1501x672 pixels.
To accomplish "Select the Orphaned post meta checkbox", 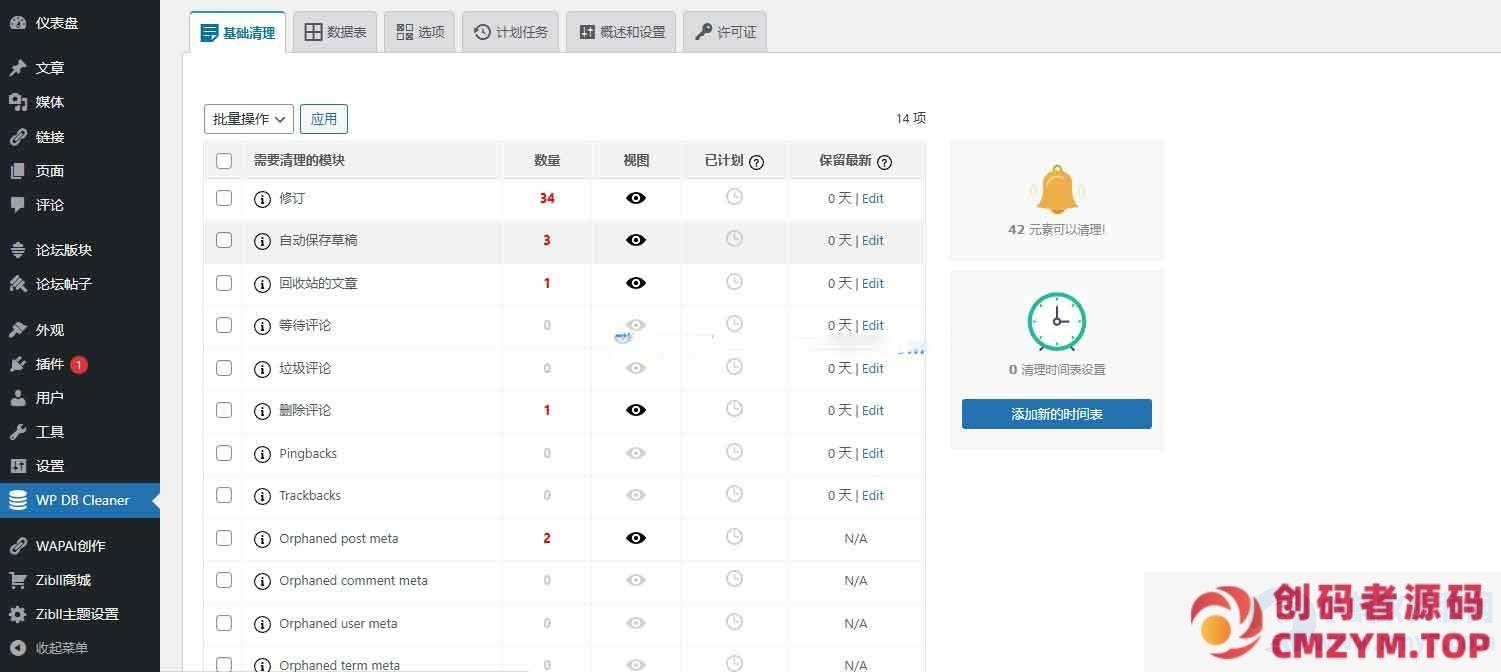I will tap(224, 538).
